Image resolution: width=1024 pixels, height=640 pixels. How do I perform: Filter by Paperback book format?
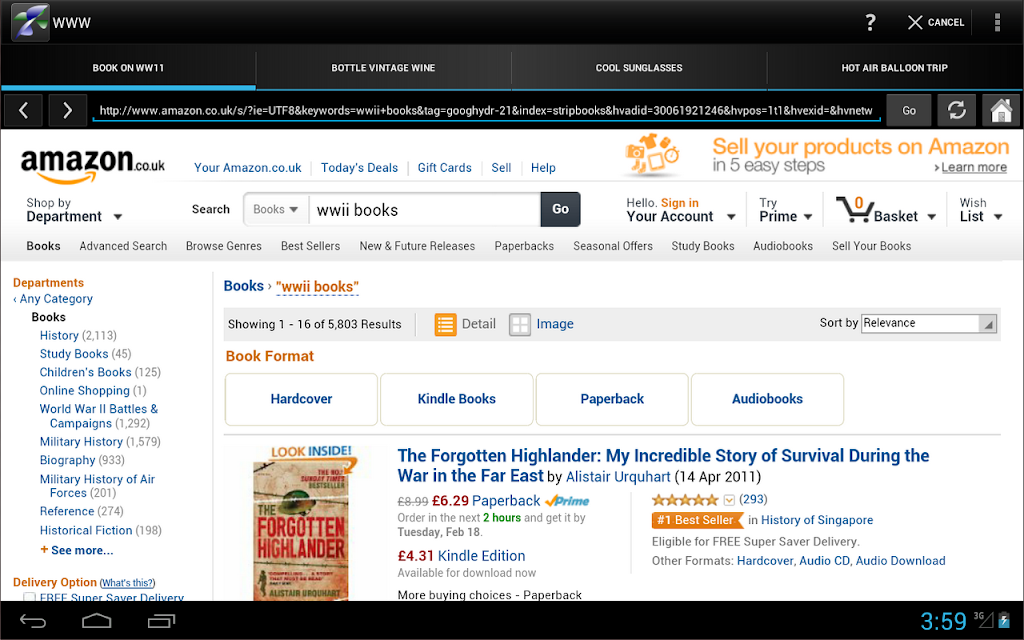click(x=612, y=399)
